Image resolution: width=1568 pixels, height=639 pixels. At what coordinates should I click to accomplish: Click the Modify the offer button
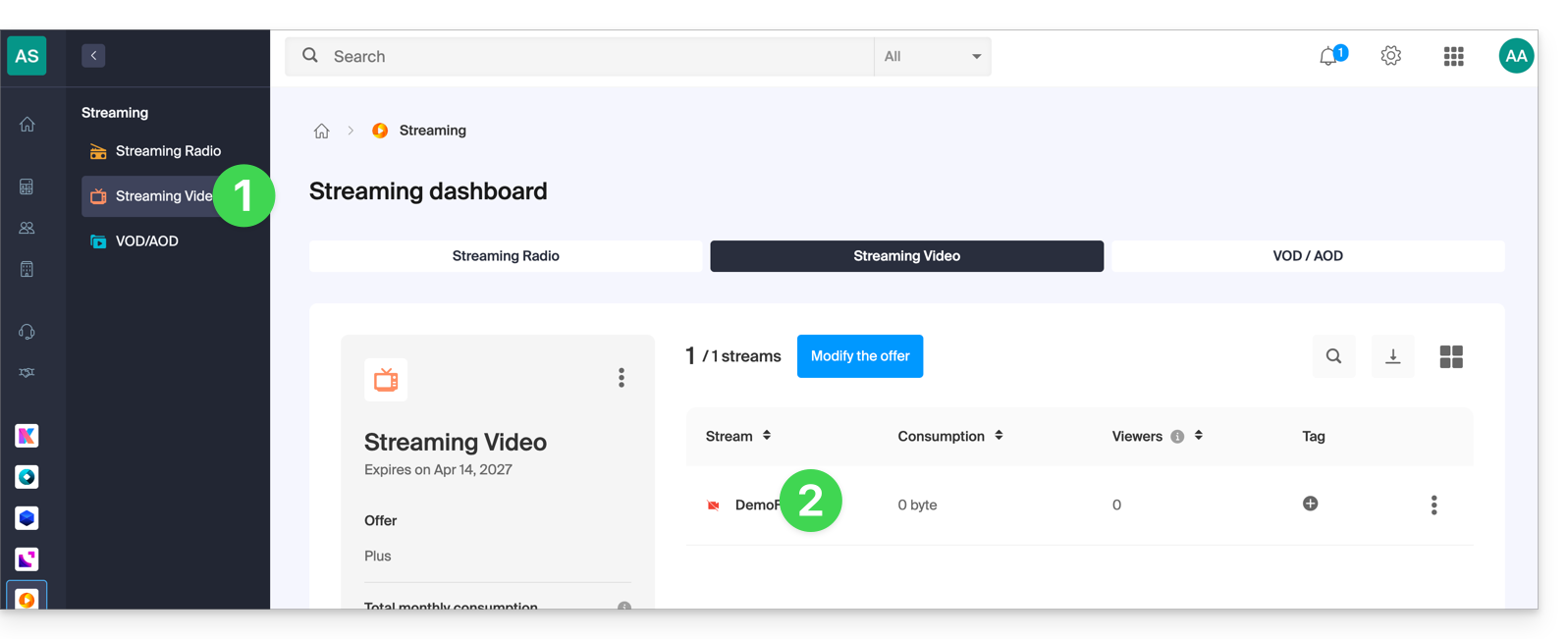point(859,356)
